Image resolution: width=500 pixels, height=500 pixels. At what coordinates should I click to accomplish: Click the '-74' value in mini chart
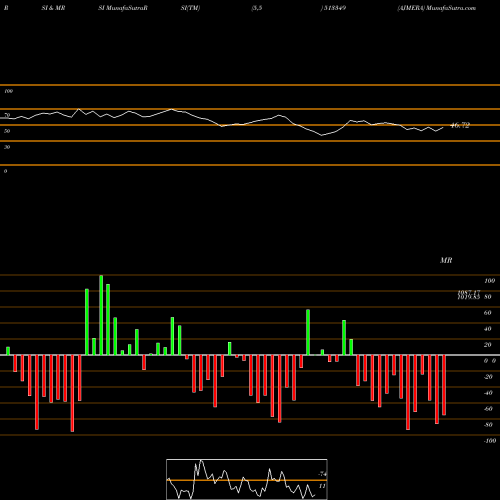coord(322,474)
